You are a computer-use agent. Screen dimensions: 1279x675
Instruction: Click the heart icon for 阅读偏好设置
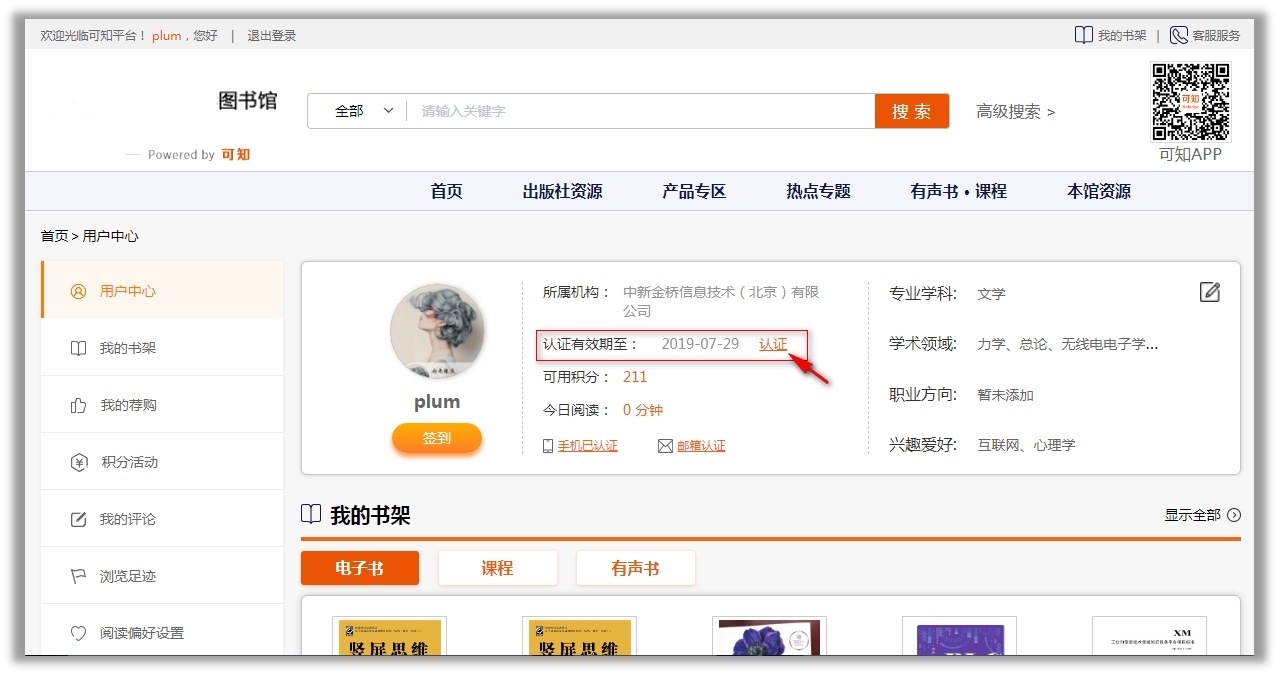78,633
